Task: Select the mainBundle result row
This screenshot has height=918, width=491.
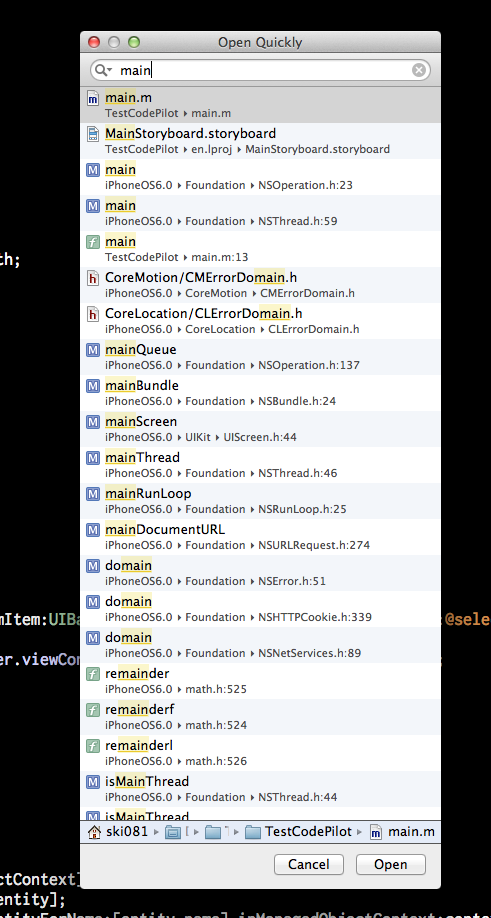Action: [x=260, y=393]
